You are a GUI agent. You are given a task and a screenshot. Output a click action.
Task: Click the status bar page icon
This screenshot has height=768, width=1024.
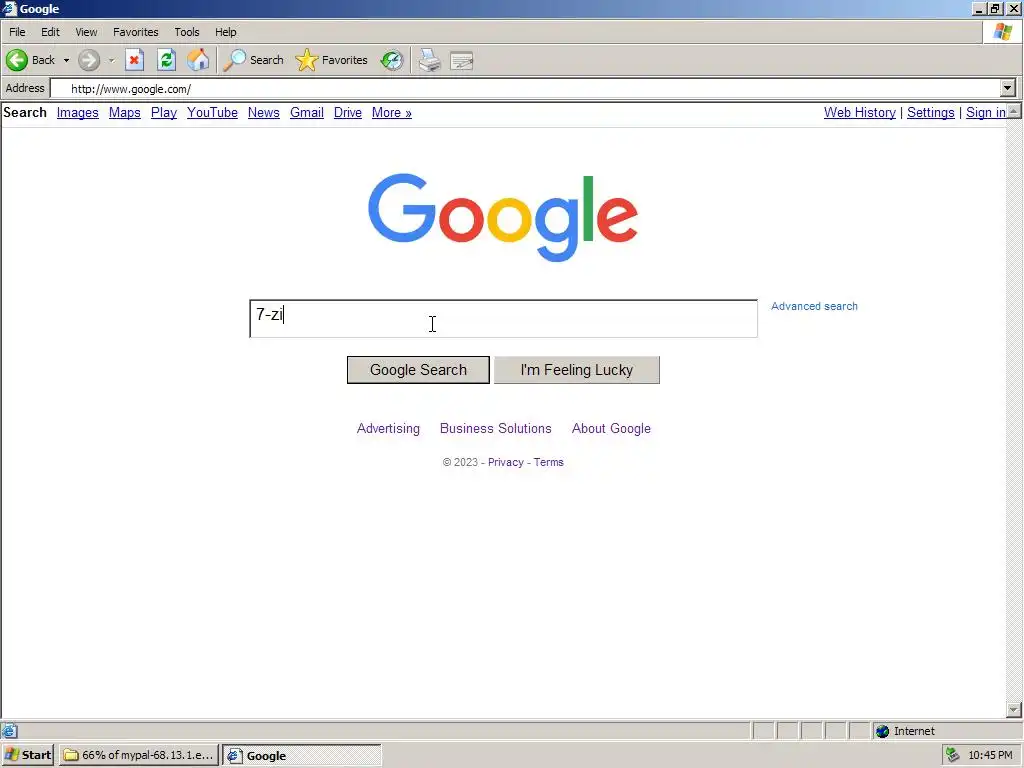tap(9, 731)
